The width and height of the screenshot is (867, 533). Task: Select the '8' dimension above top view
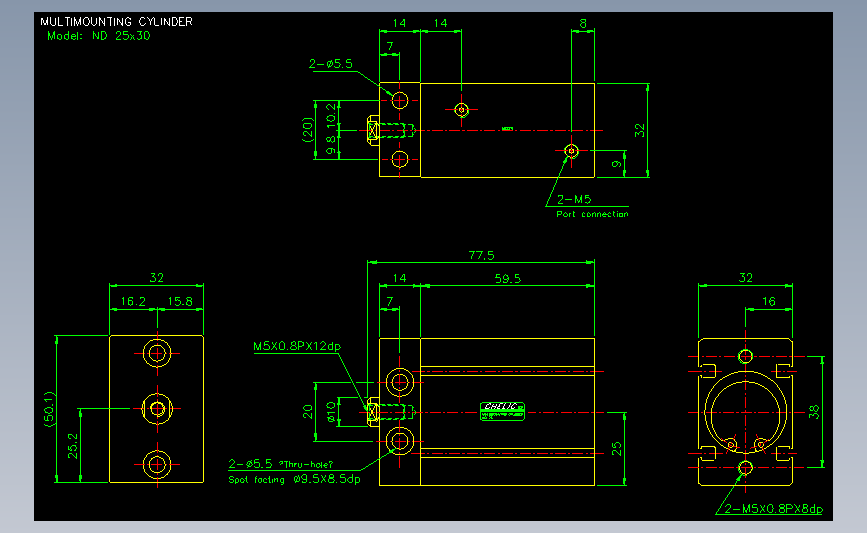click(x=583, y=23)
